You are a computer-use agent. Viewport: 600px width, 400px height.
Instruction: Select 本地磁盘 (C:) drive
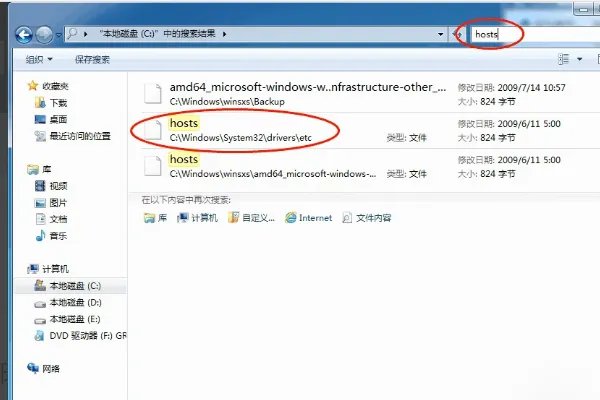click(71, 286)
